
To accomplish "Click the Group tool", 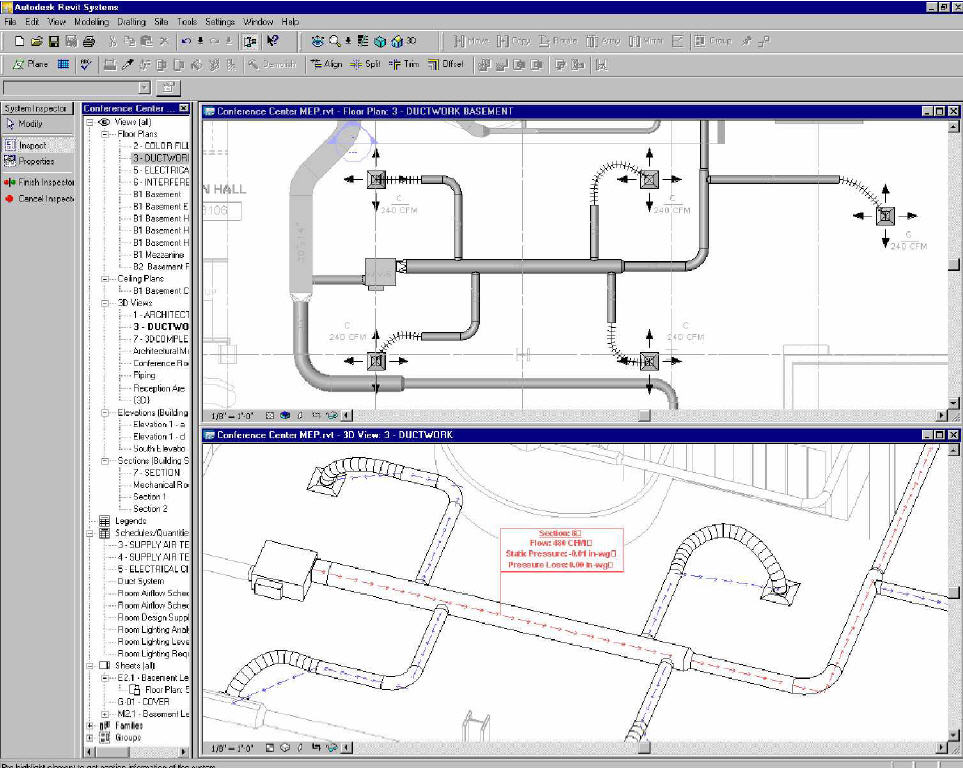I will coord(713,41).
